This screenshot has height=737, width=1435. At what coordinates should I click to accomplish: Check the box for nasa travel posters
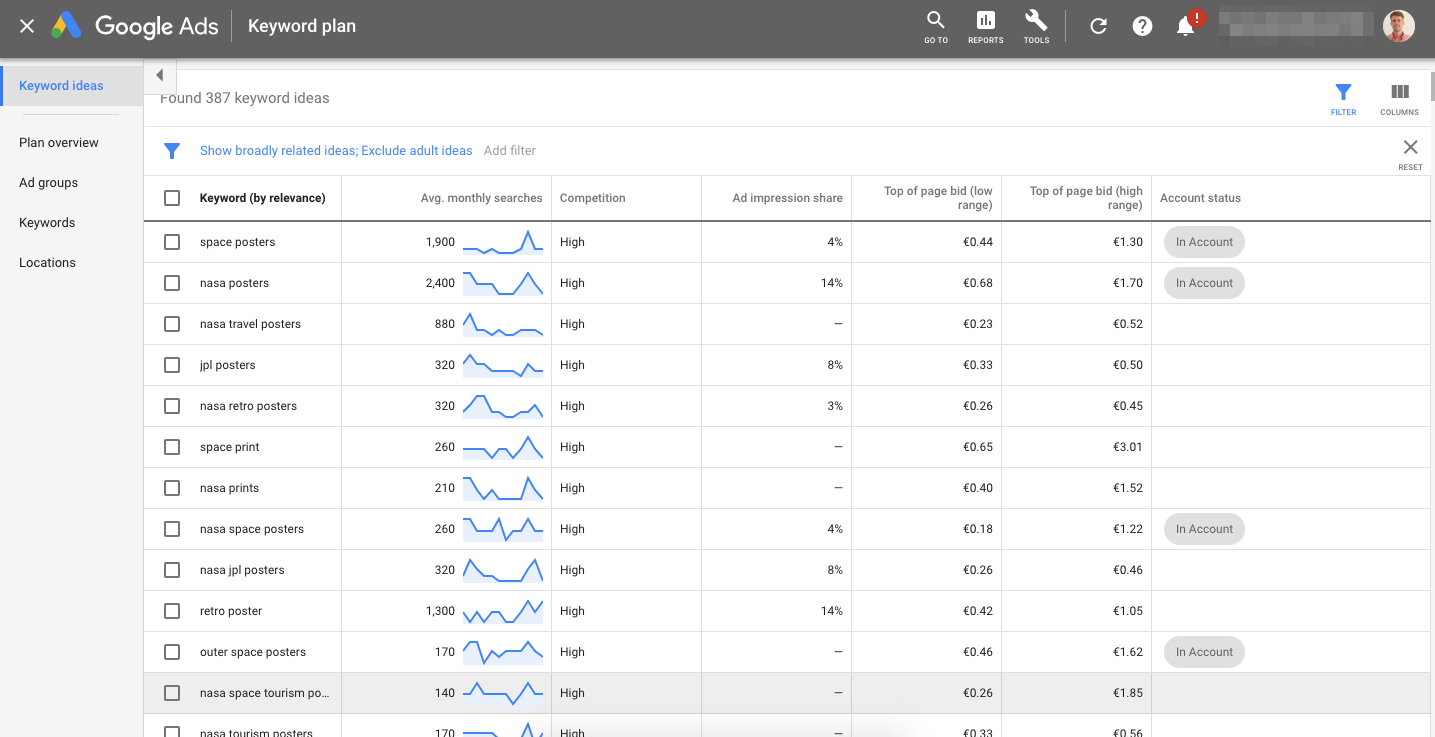[x=172, y=324]
